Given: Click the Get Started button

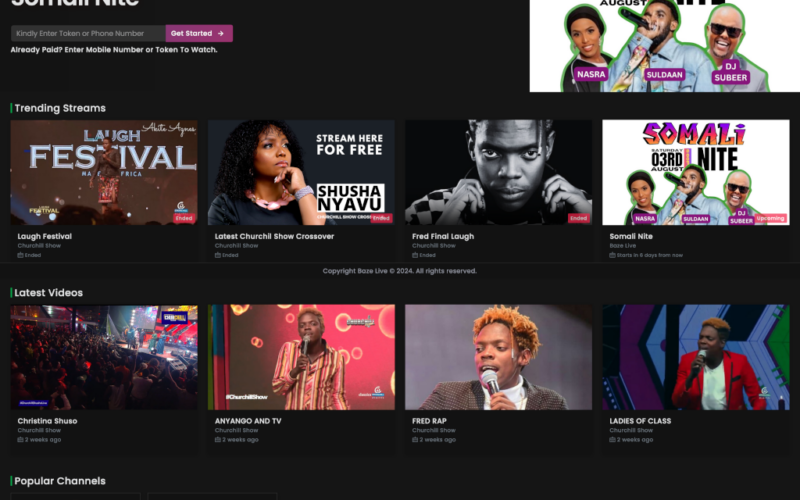Looking at the screenshot, I should pos(199,33).
